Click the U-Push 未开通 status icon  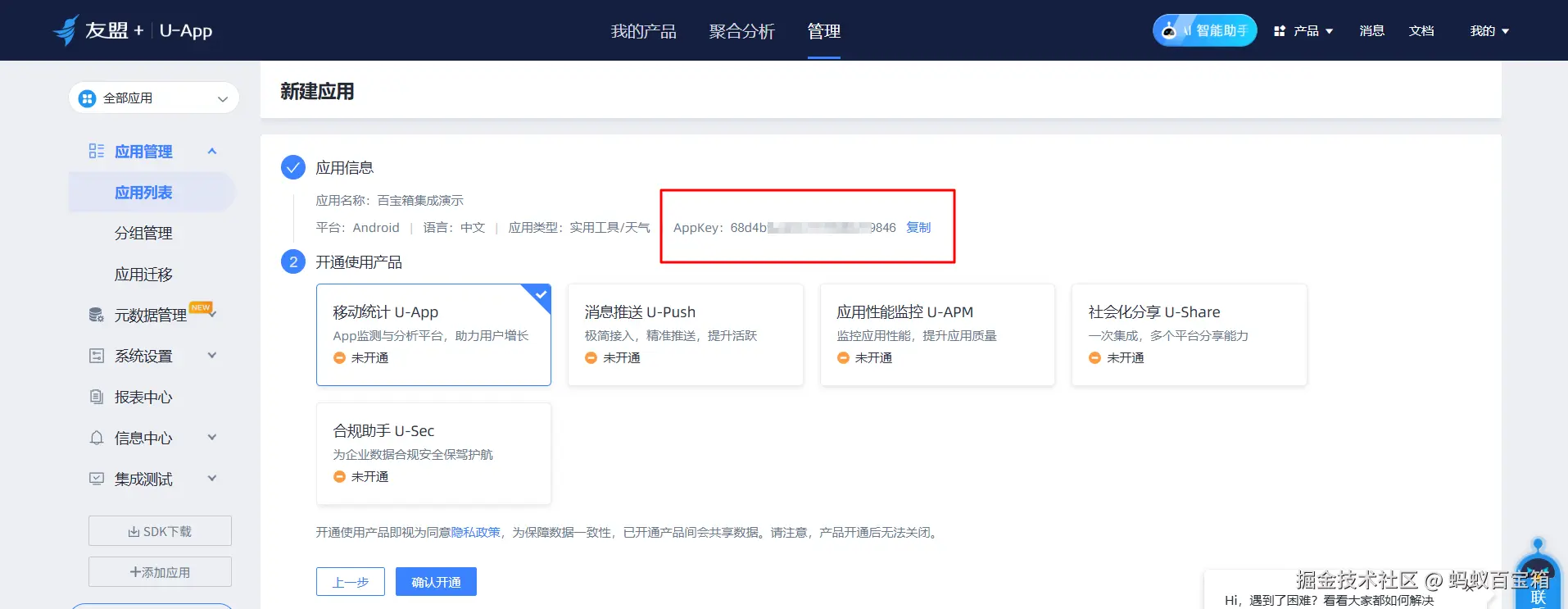[591, 358]
